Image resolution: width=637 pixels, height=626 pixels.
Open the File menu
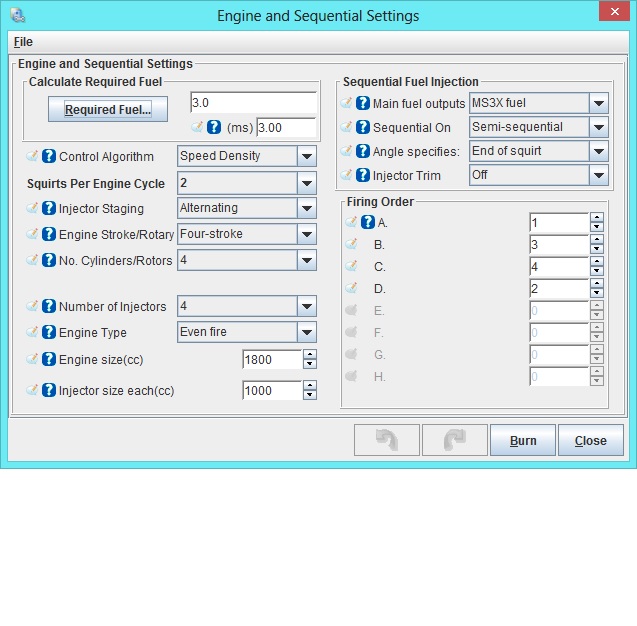click(23, 42)
